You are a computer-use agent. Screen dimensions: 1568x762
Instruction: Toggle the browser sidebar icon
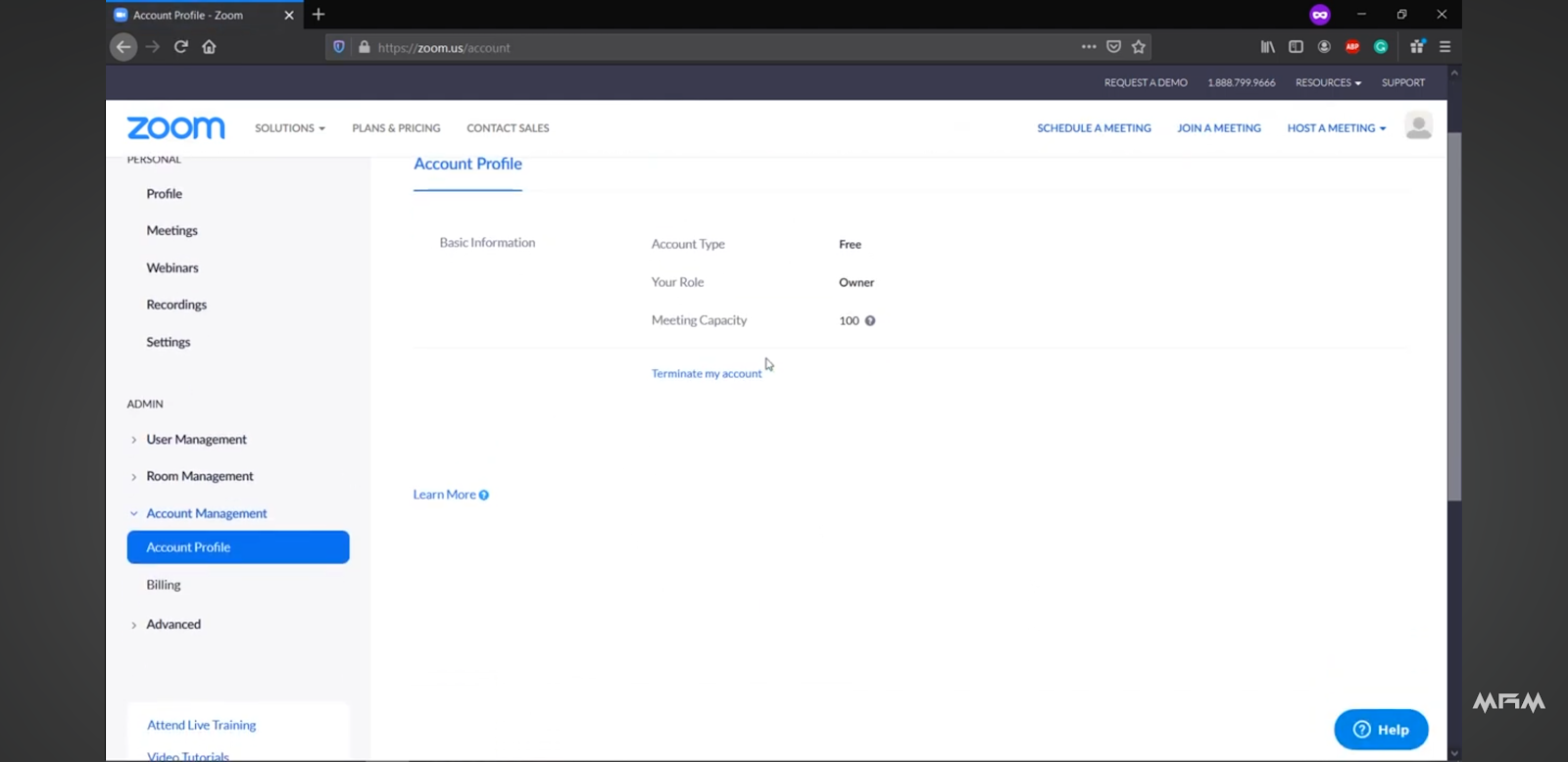point(1296,47)
